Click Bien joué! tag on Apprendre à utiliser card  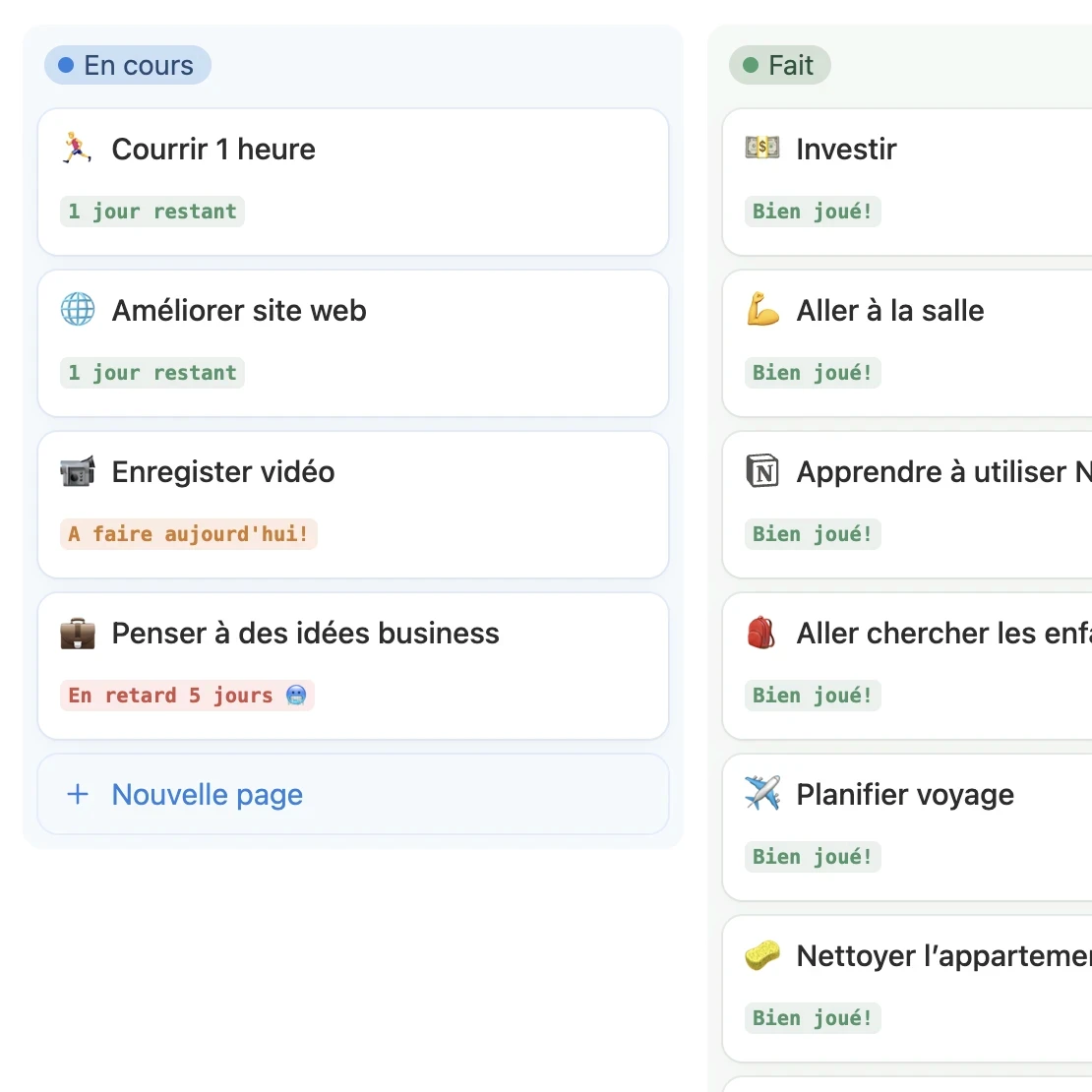pos(812,534)
